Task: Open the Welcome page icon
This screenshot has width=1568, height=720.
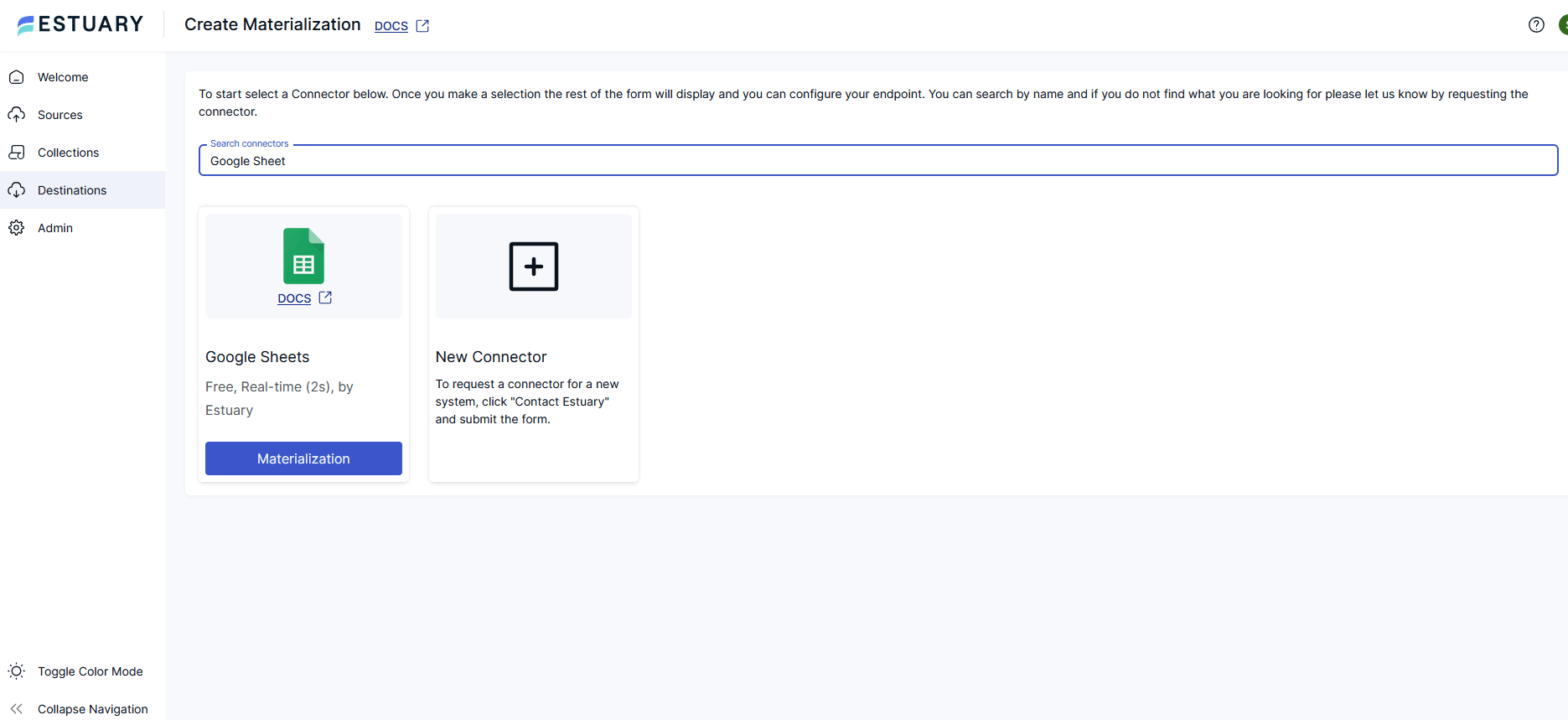Action: tap(16, 77)
